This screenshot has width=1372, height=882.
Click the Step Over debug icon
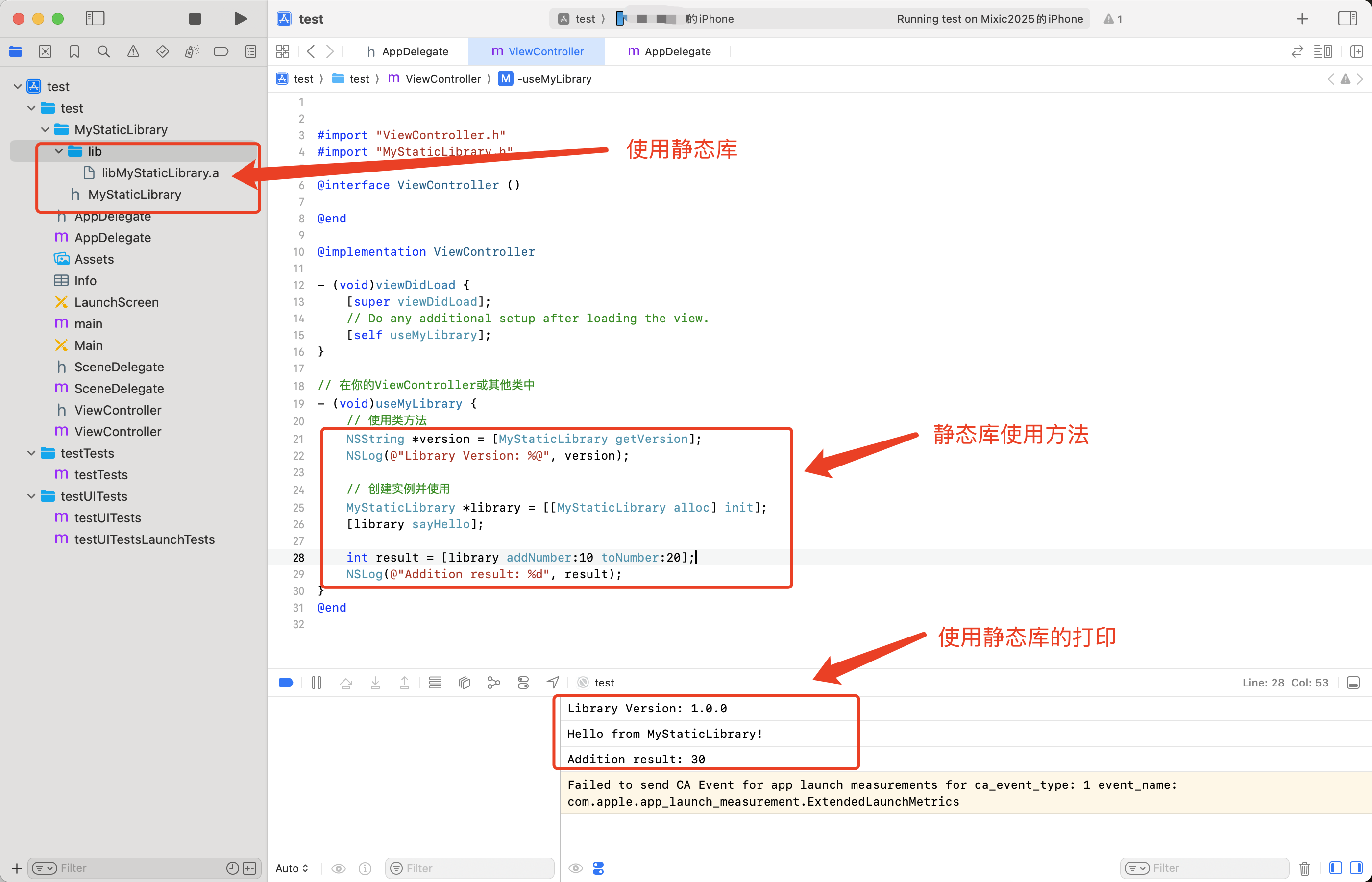(346, 682)
